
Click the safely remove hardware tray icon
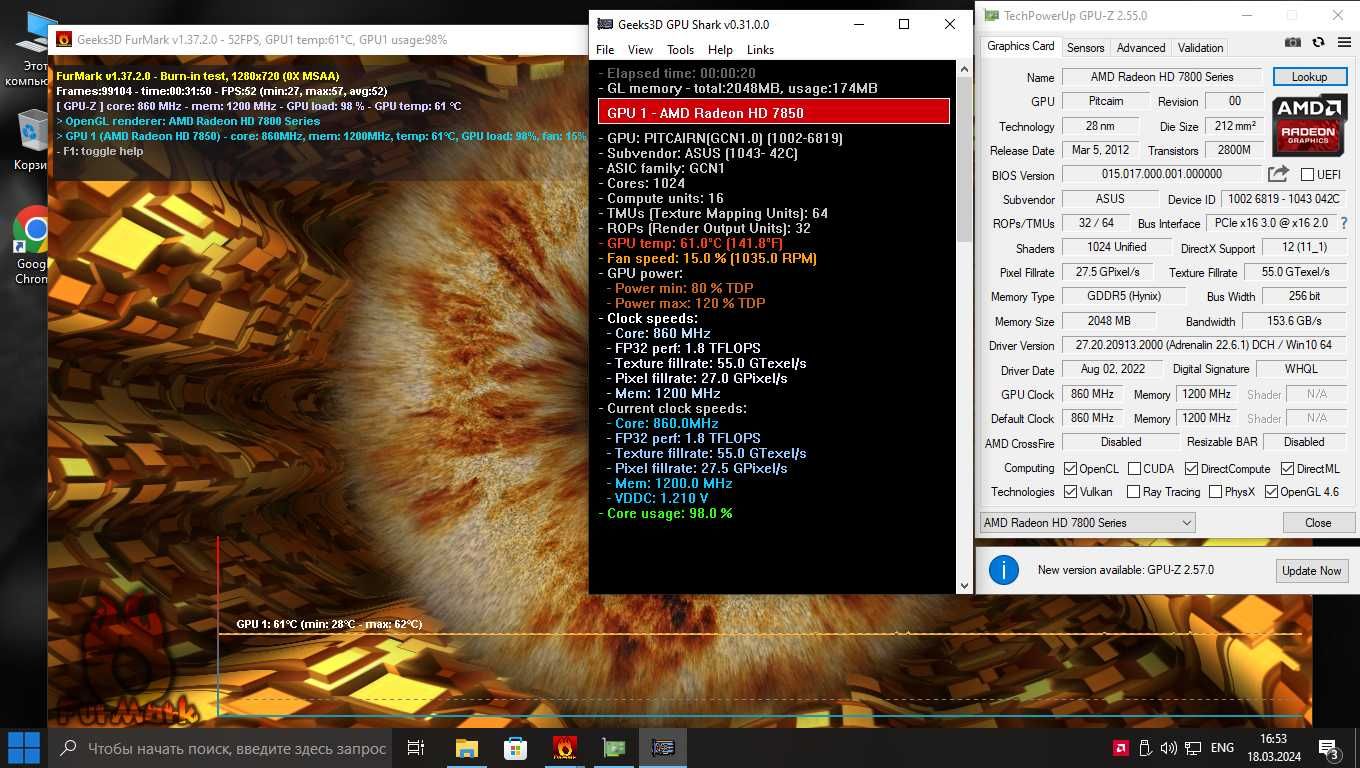point(1145,748)
